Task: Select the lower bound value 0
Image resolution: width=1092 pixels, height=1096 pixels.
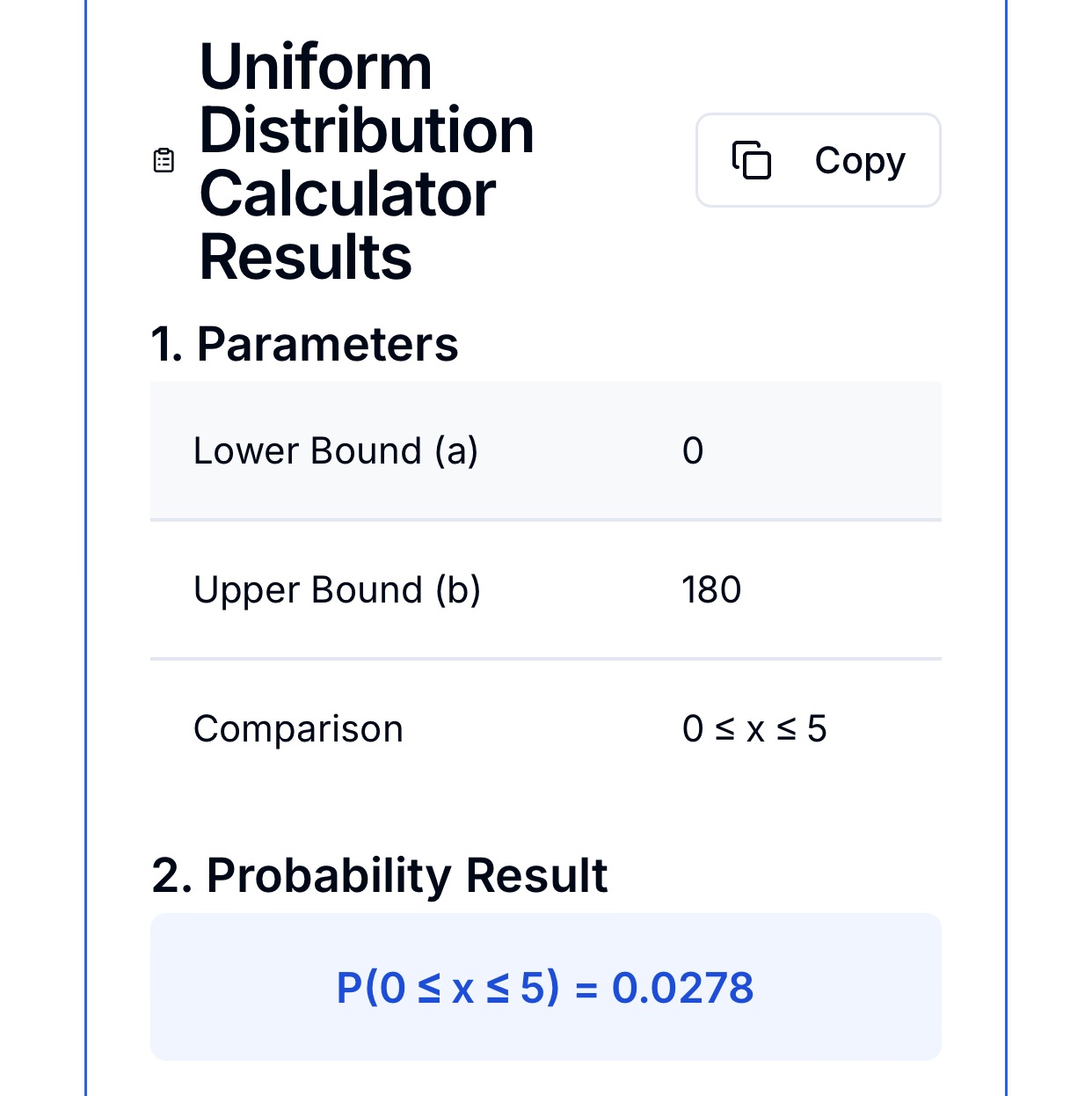Action: point(693,451)
